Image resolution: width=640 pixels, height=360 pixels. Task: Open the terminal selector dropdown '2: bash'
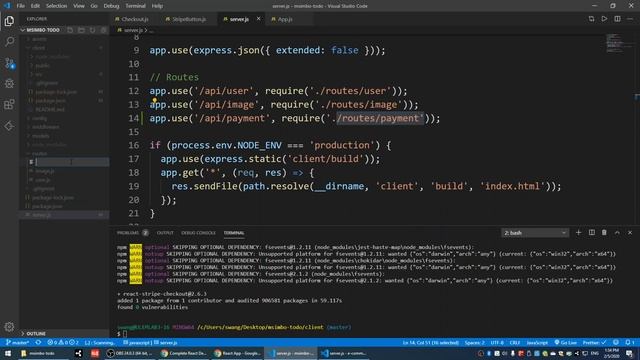535,233
